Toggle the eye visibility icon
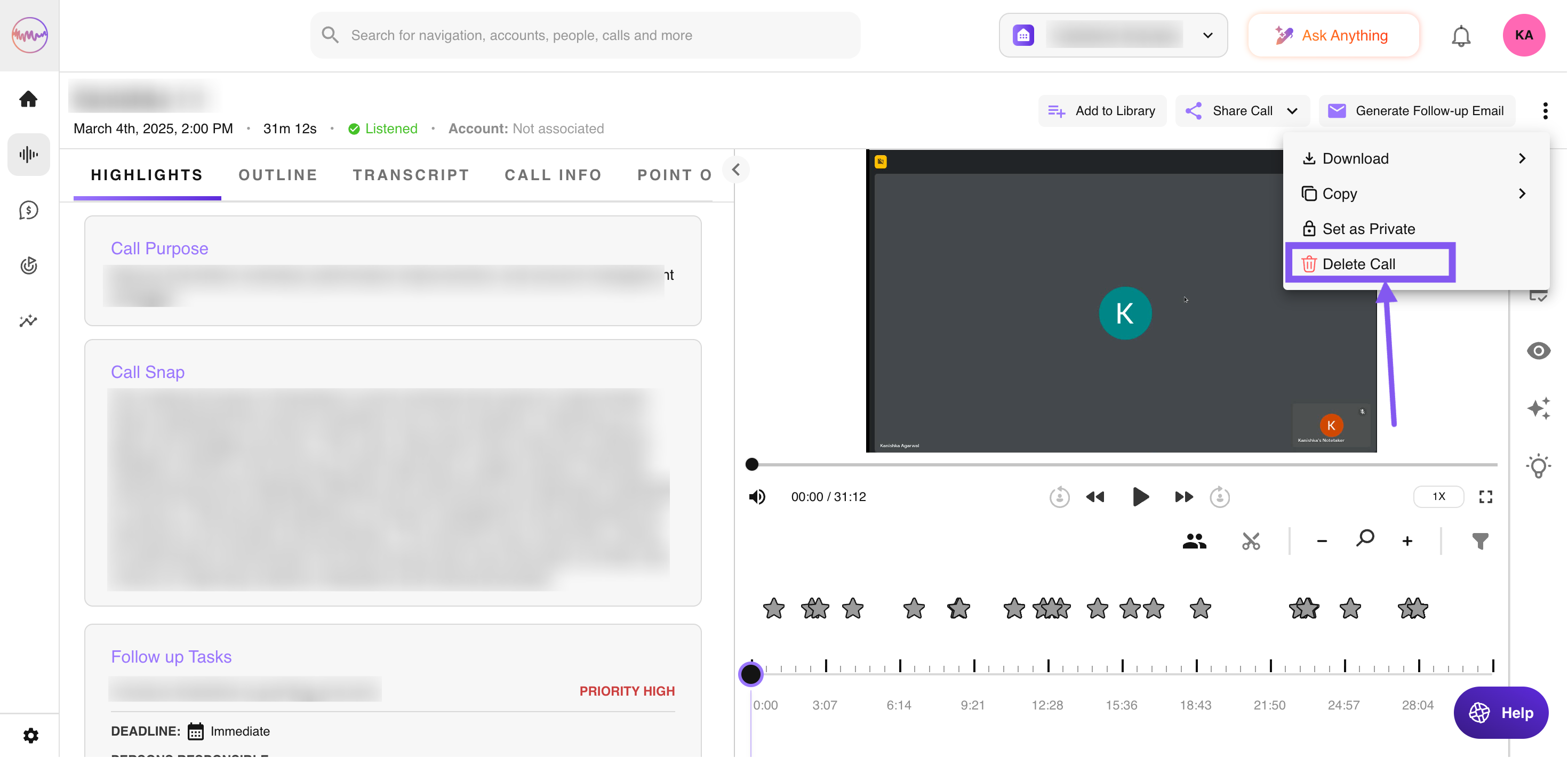1568x758 pixels. tap(1538, 350)
